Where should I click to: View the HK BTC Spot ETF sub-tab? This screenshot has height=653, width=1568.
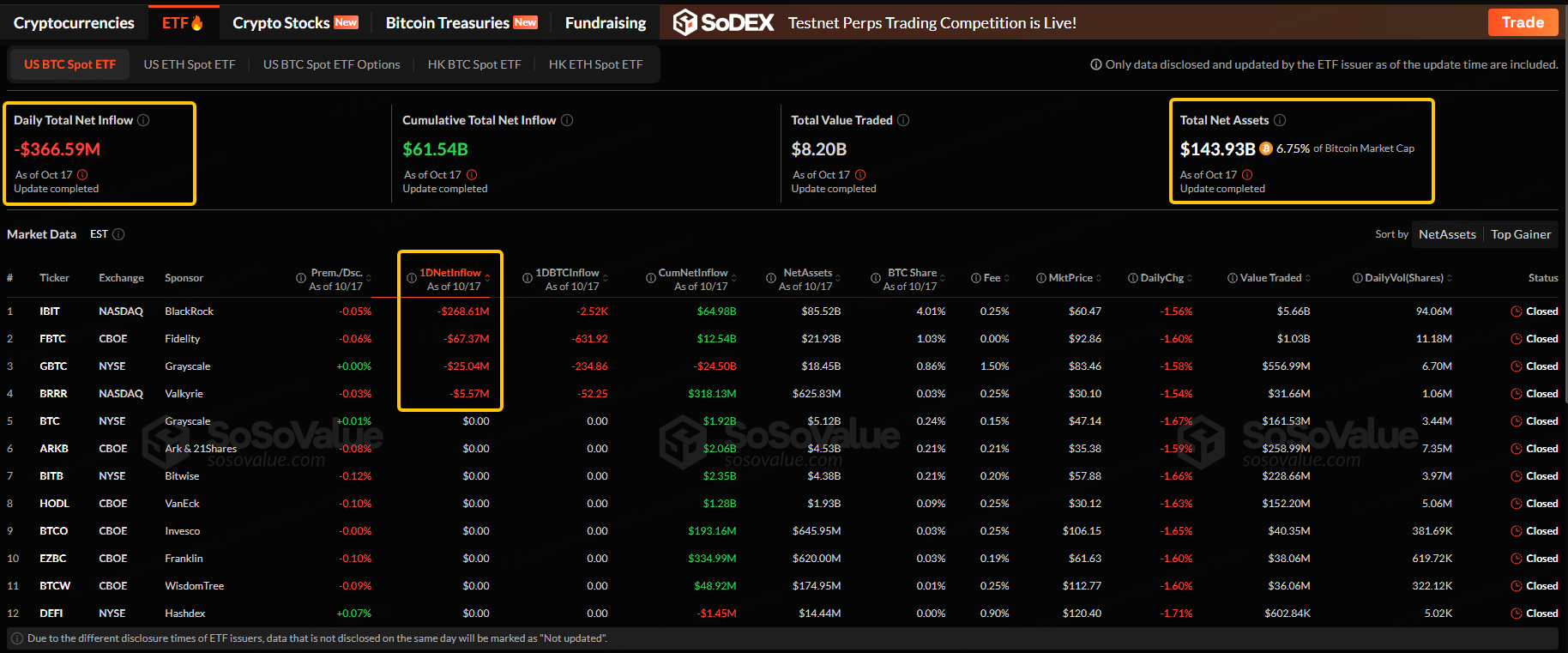click(474, 64)
